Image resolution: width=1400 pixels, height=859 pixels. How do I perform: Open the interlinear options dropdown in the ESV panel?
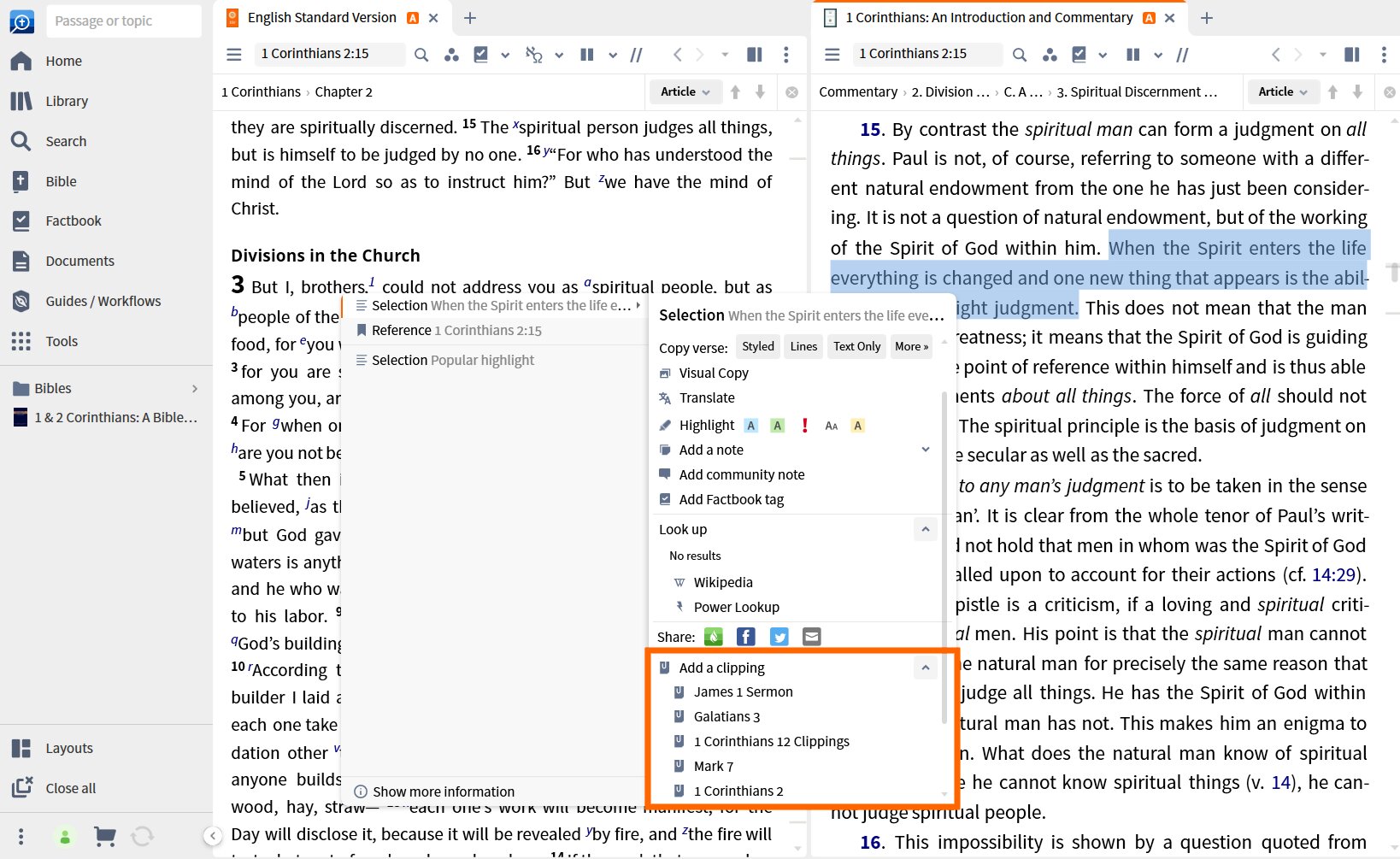click(x=559, y=55)
